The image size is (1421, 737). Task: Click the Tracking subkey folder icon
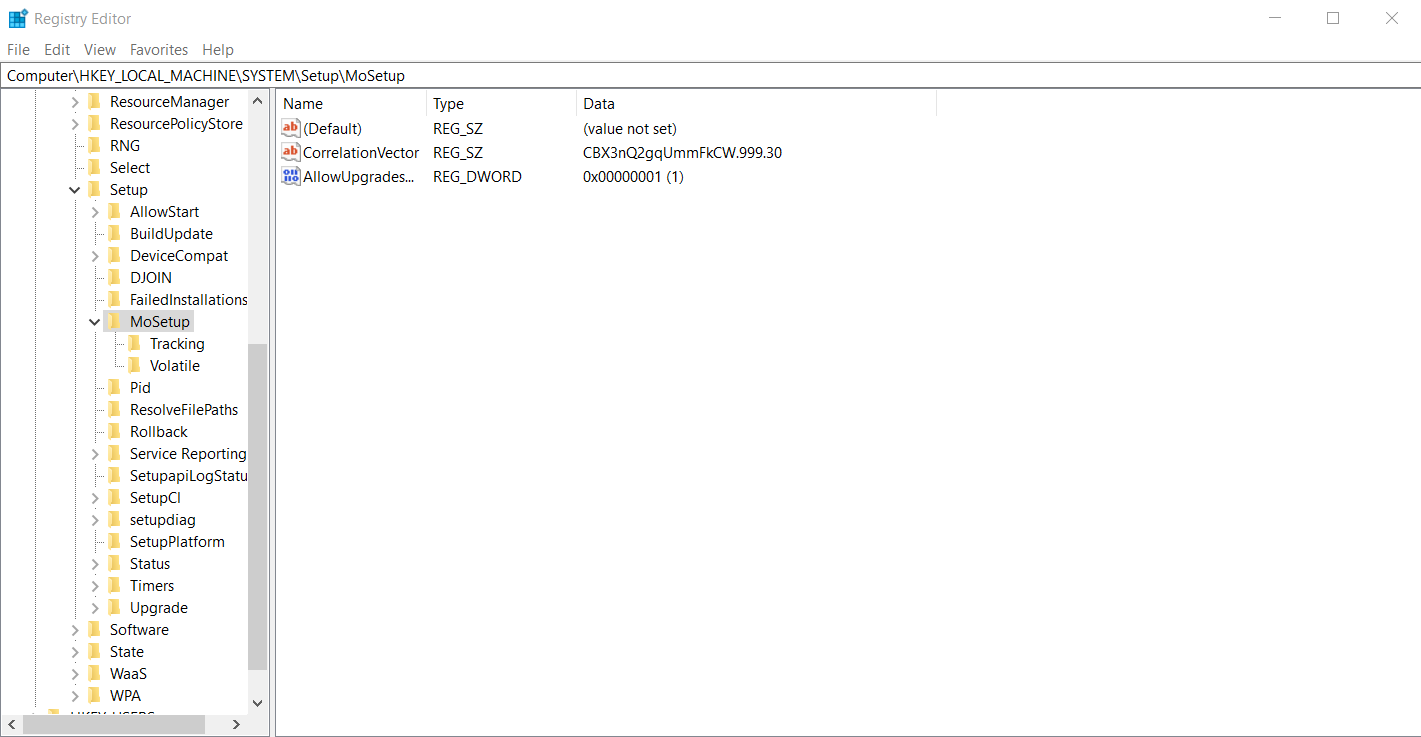(137, 343)
